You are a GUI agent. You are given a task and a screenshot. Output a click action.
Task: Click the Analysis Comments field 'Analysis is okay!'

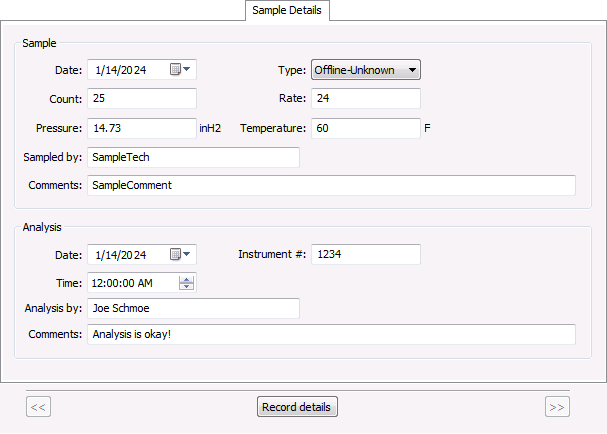coord(331,334)
